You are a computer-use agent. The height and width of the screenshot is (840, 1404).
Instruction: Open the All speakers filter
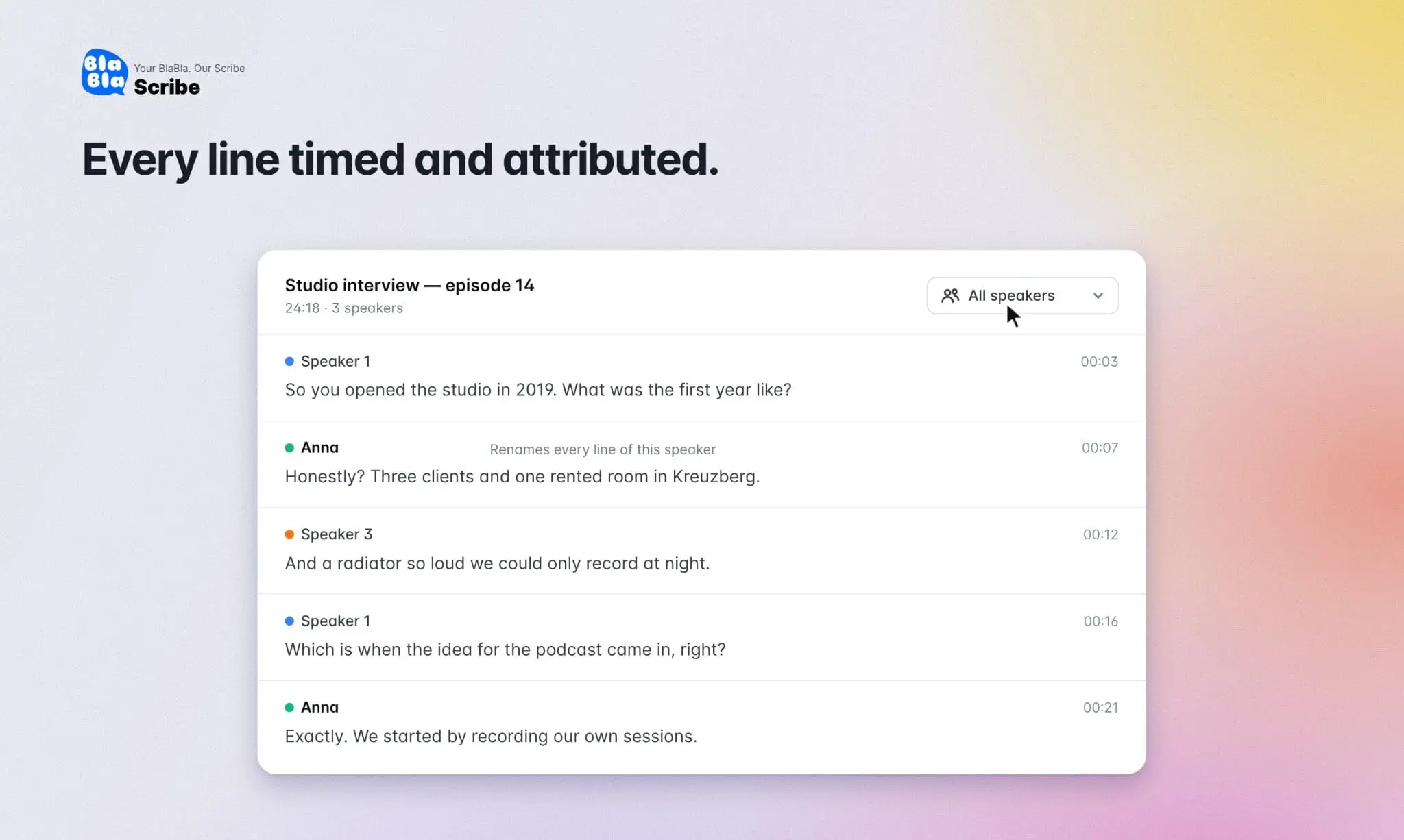pos(1022,295)
